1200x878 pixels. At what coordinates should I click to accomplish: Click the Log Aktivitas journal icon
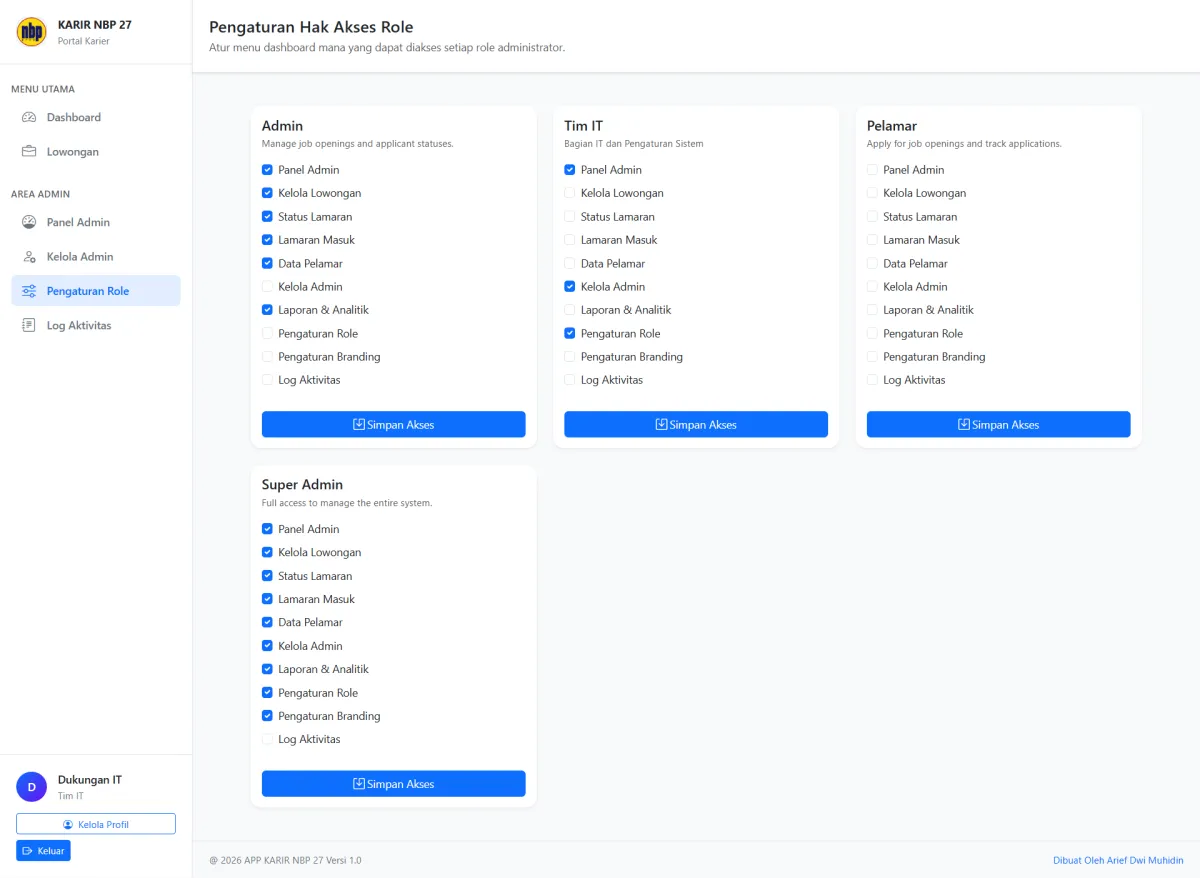click(29, 326)
